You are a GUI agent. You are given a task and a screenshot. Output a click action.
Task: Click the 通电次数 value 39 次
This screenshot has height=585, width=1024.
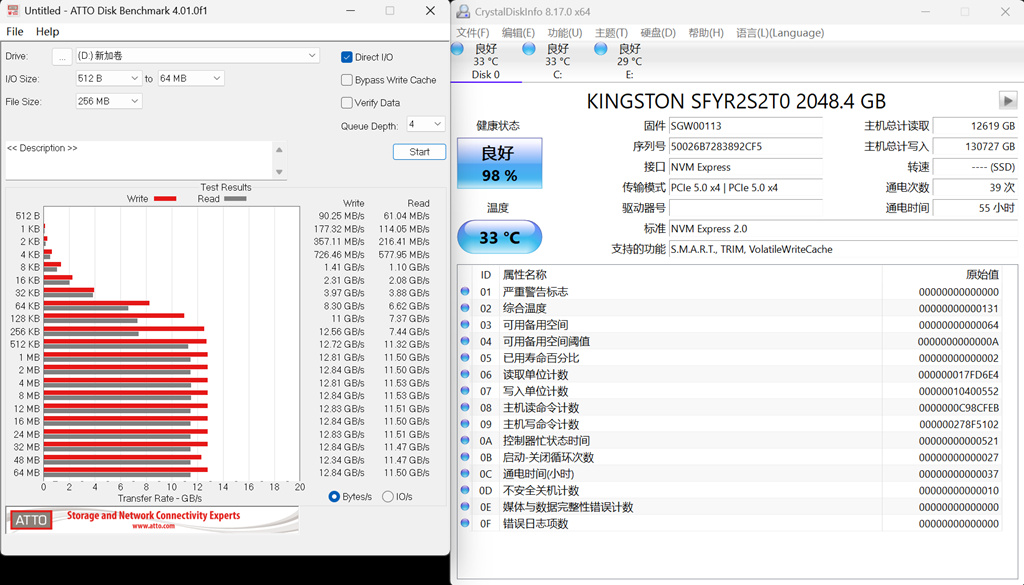975,187
